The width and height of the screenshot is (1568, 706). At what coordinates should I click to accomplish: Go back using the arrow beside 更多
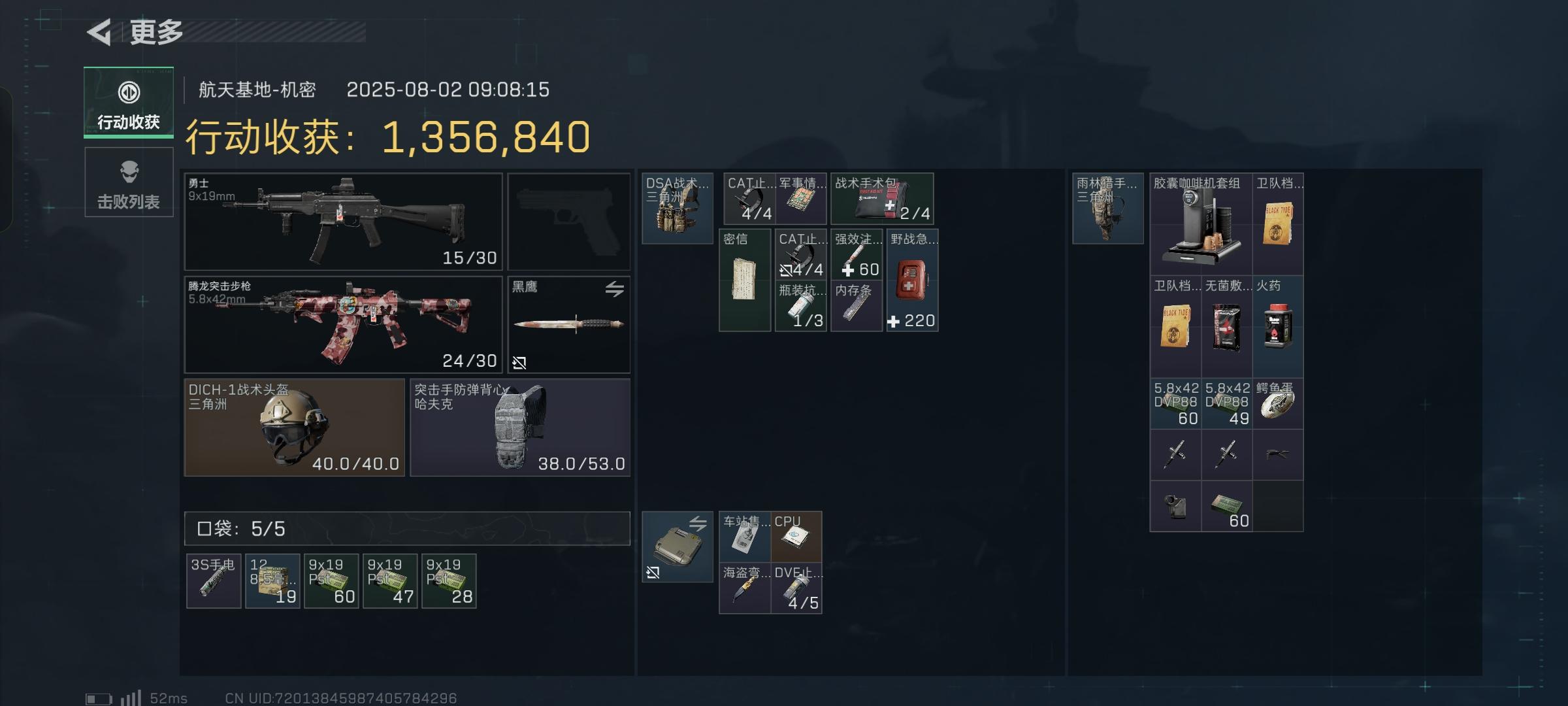99,32
